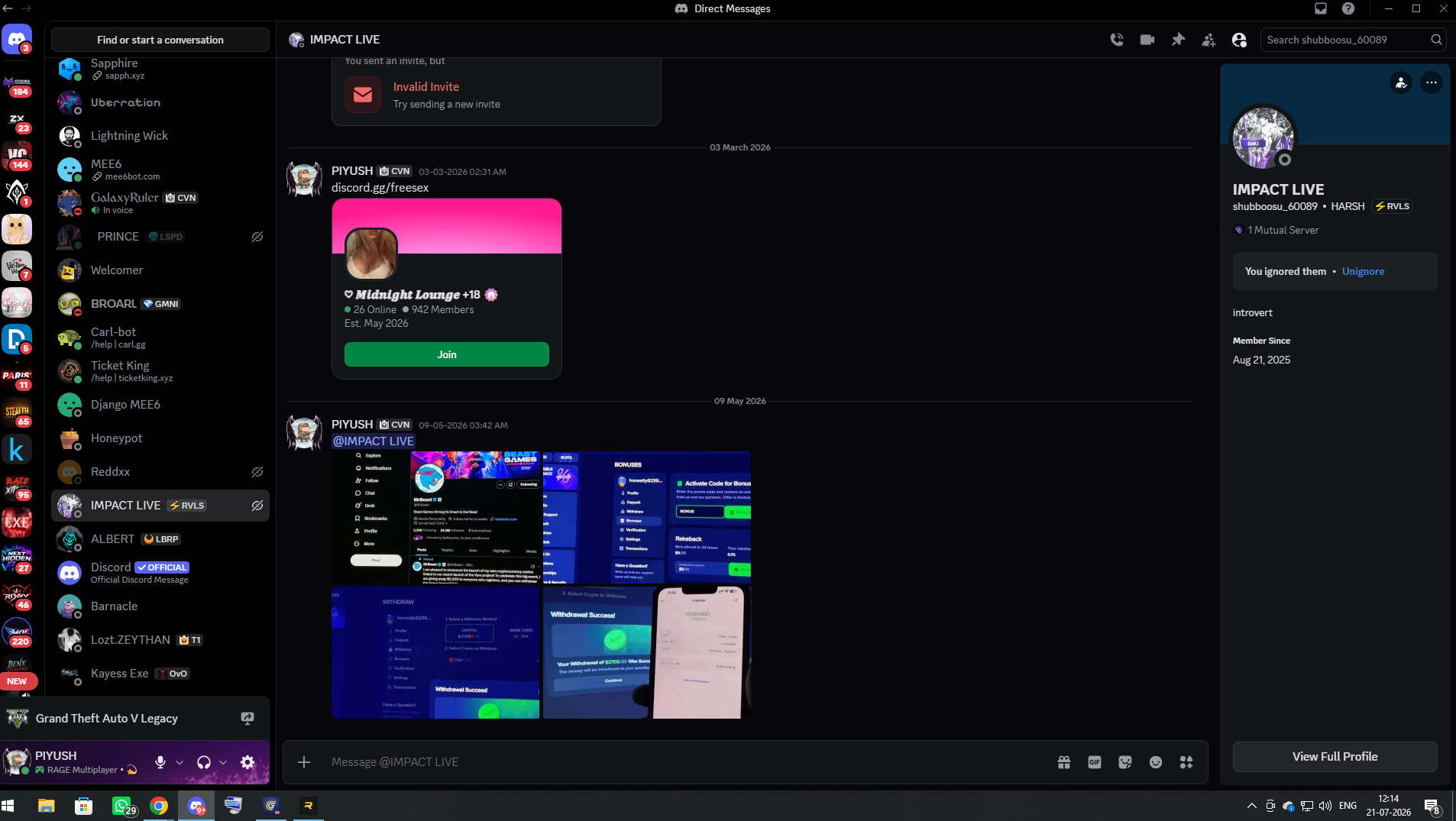This screenshot has height=821, width=1456.
Task: Click Find or start a conversation
Action: (x=160, y=40)
